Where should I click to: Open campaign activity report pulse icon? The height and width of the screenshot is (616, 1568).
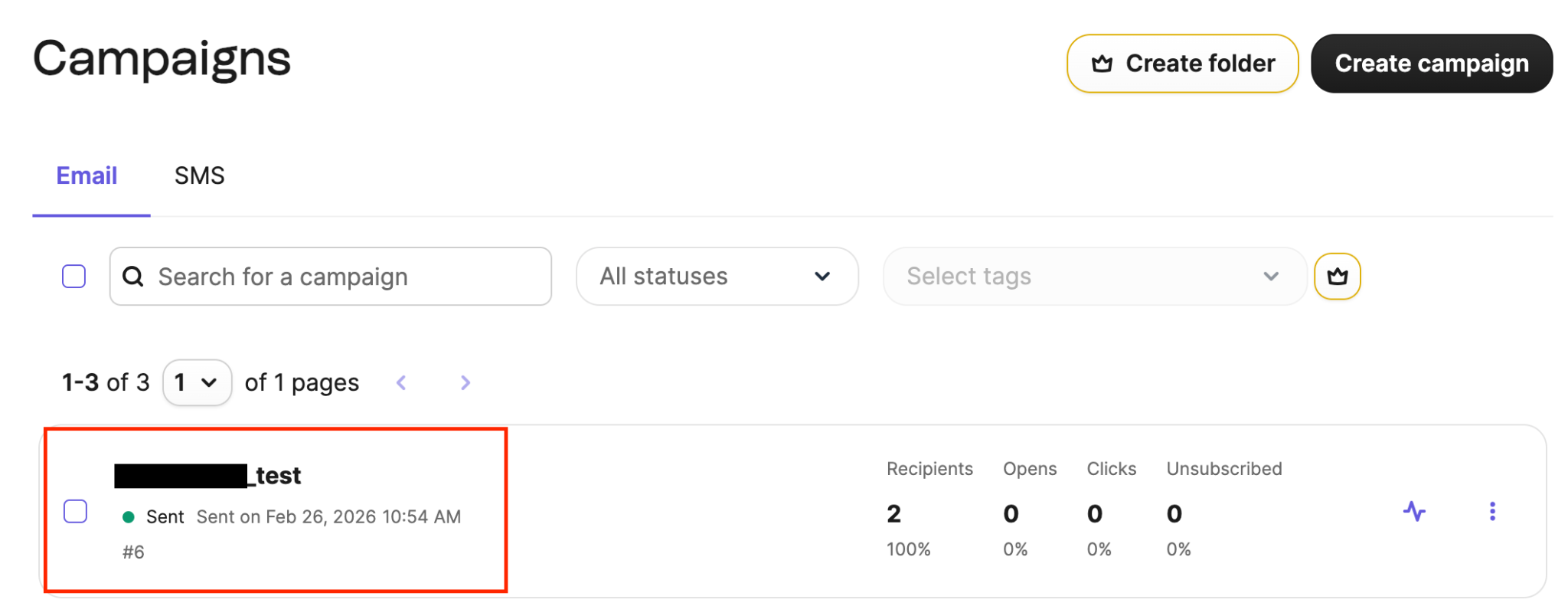point(1414,511)
